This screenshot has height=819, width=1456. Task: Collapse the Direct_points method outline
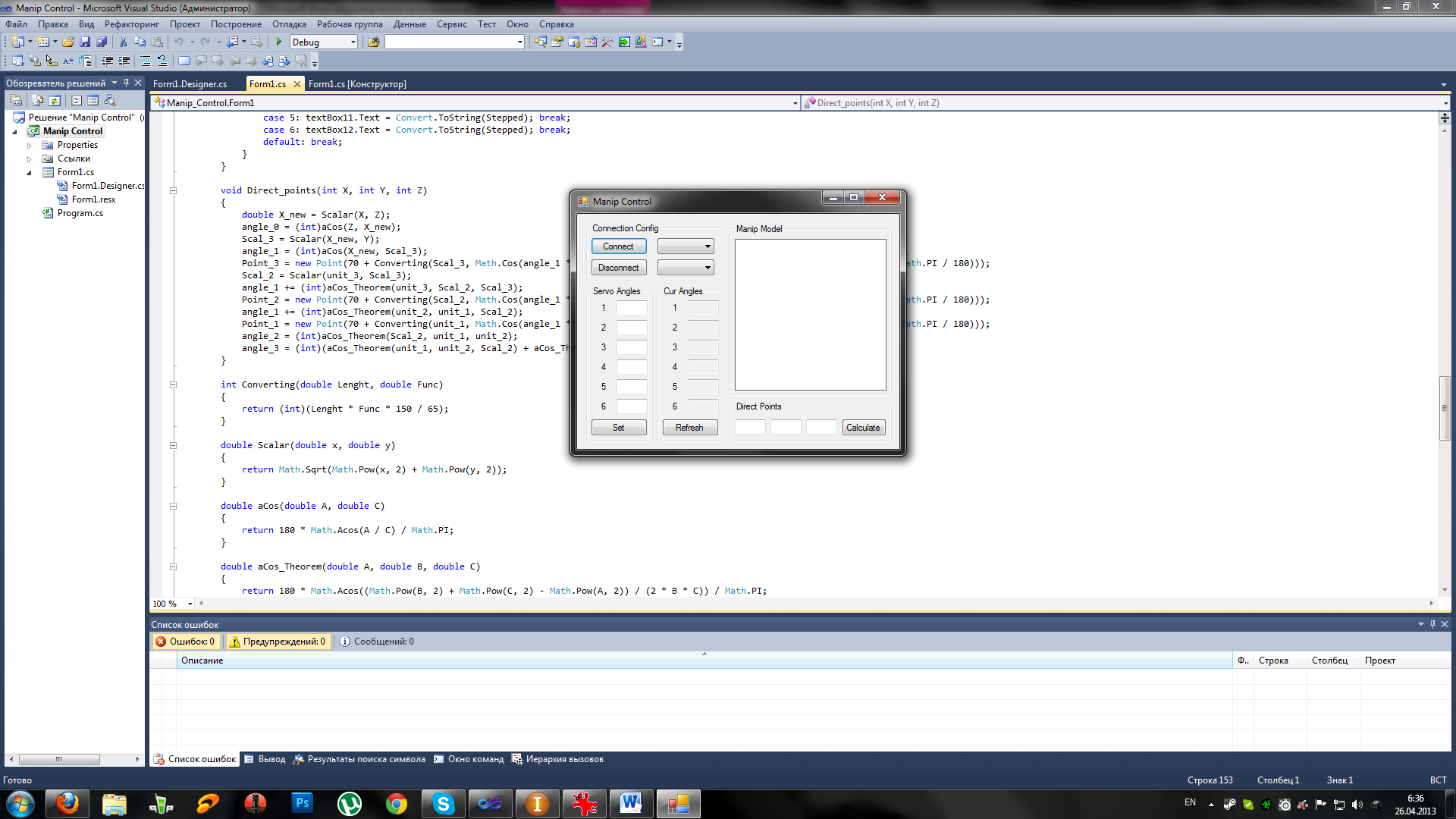(173, 190)
